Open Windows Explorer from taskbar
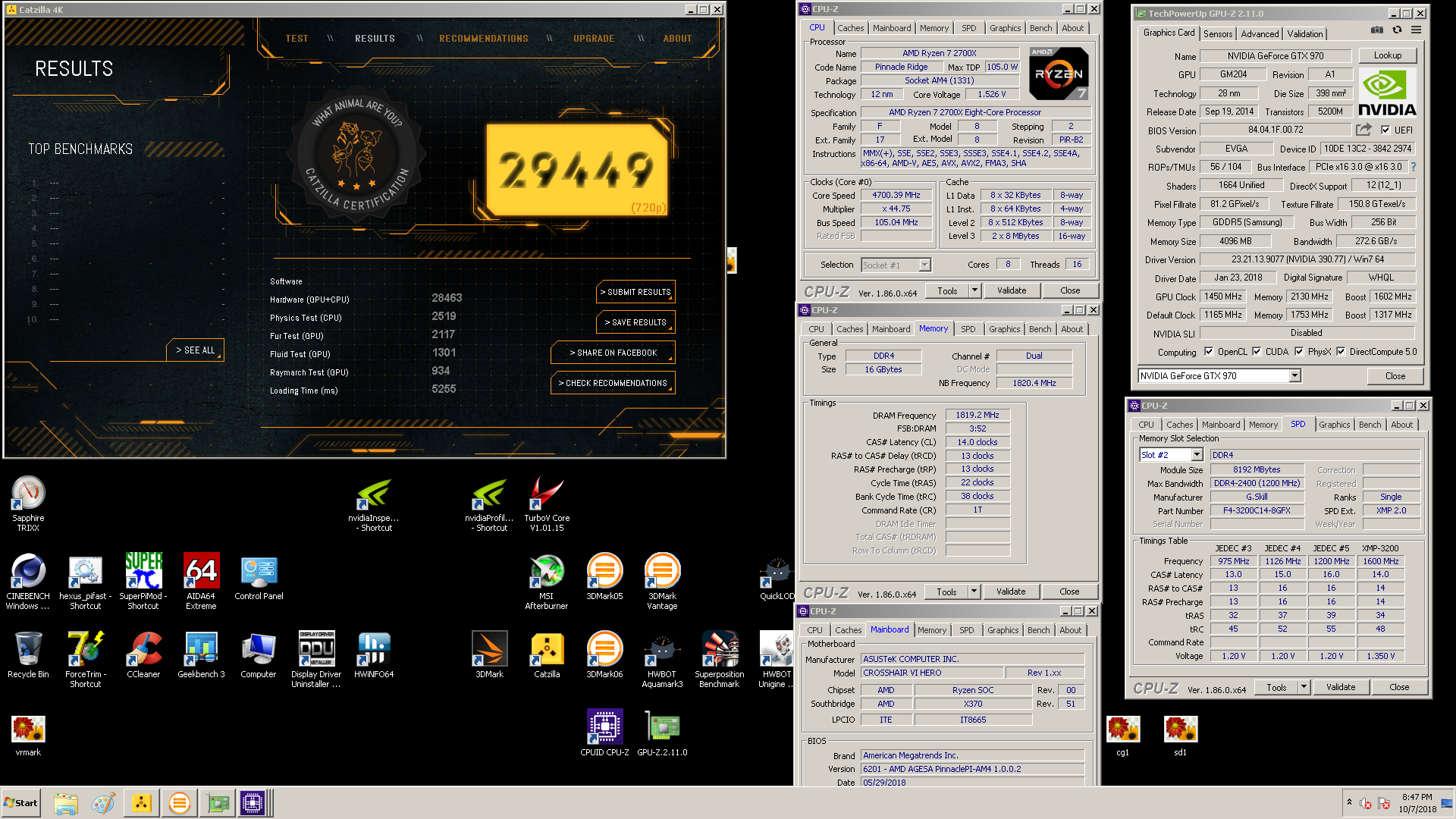The image size is (1456, 819). click(x=66, y=803)
